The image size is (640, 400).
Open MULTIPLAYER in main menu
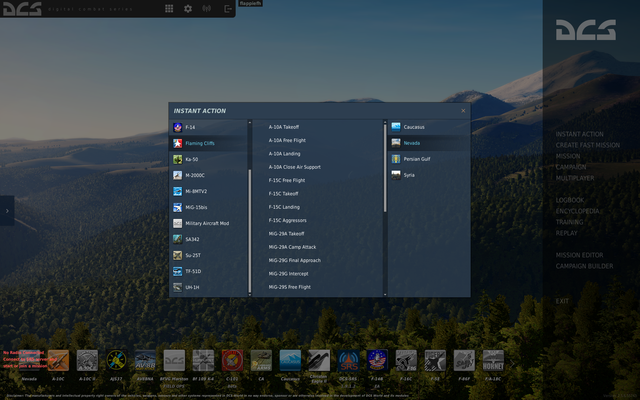tap(575, 178)
